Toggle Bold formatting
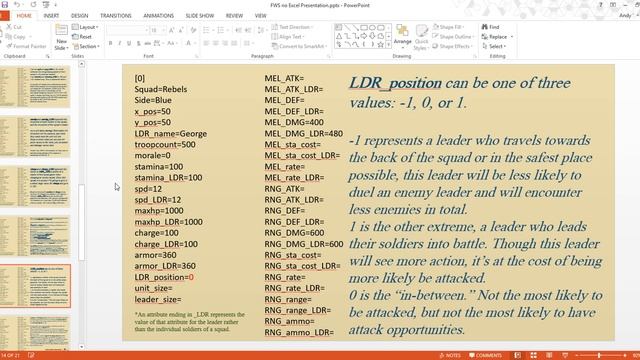Viewport: 640px width, 360px height. click(x=111, y=43)
